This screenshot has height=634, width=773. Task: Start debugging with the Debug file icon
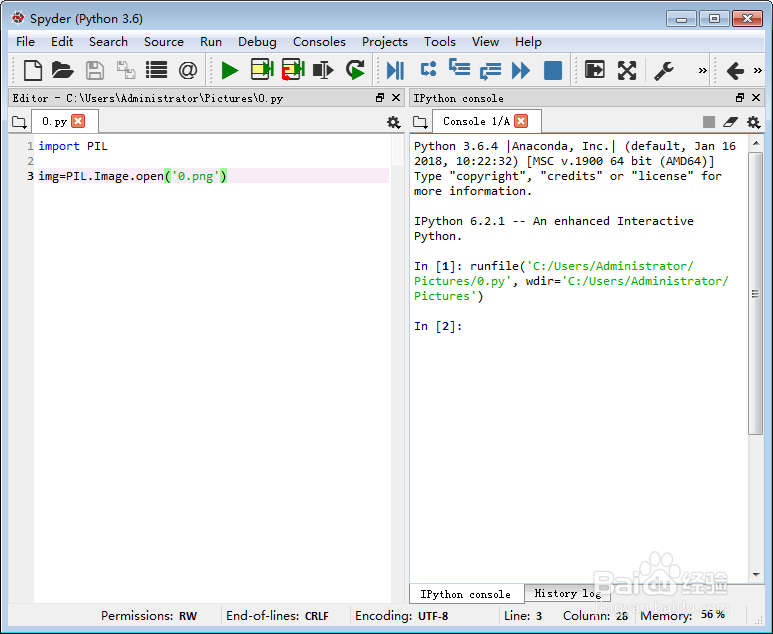[395, 70]
